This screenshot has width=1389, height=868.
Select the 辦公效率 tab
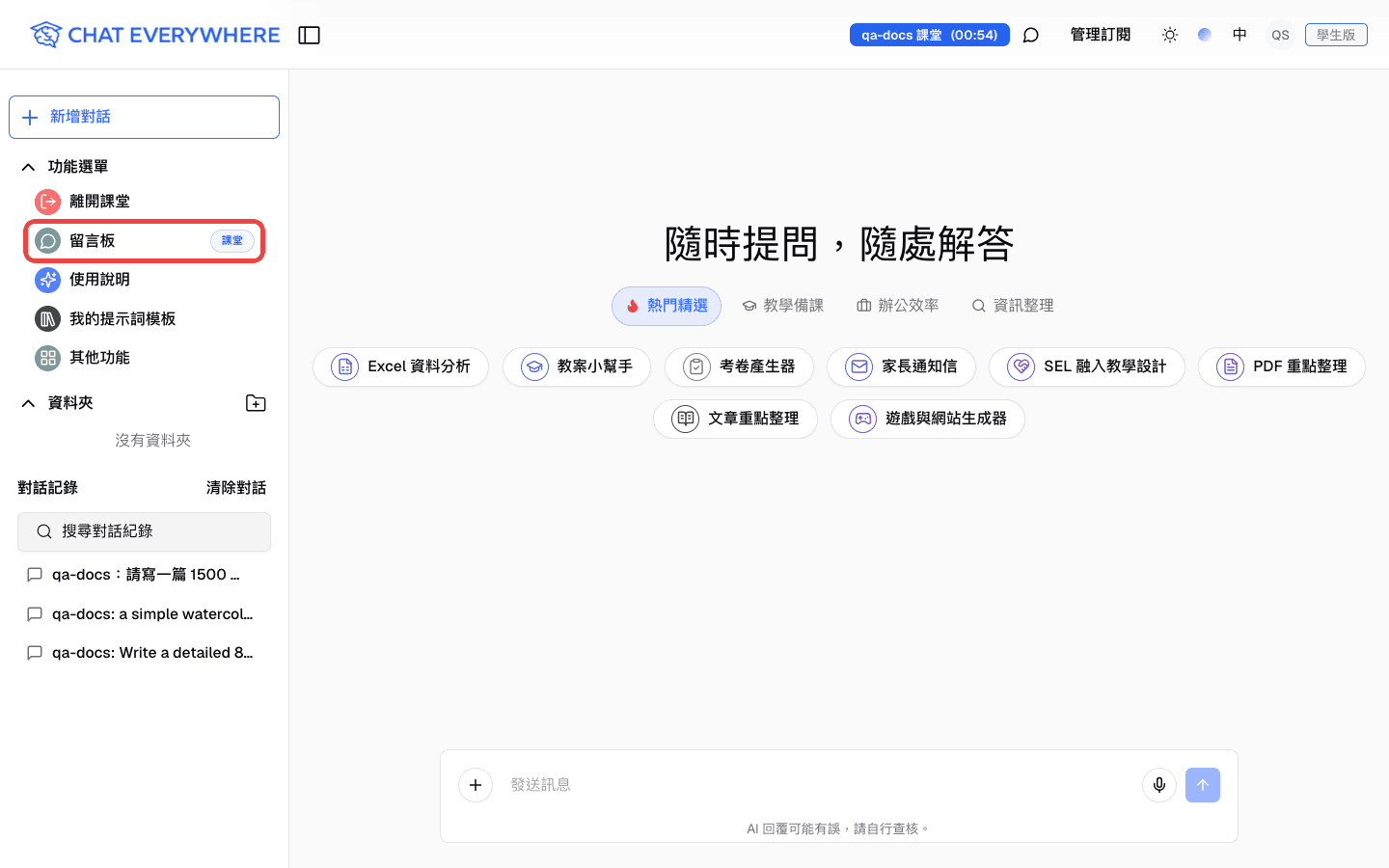coord(897,306)
